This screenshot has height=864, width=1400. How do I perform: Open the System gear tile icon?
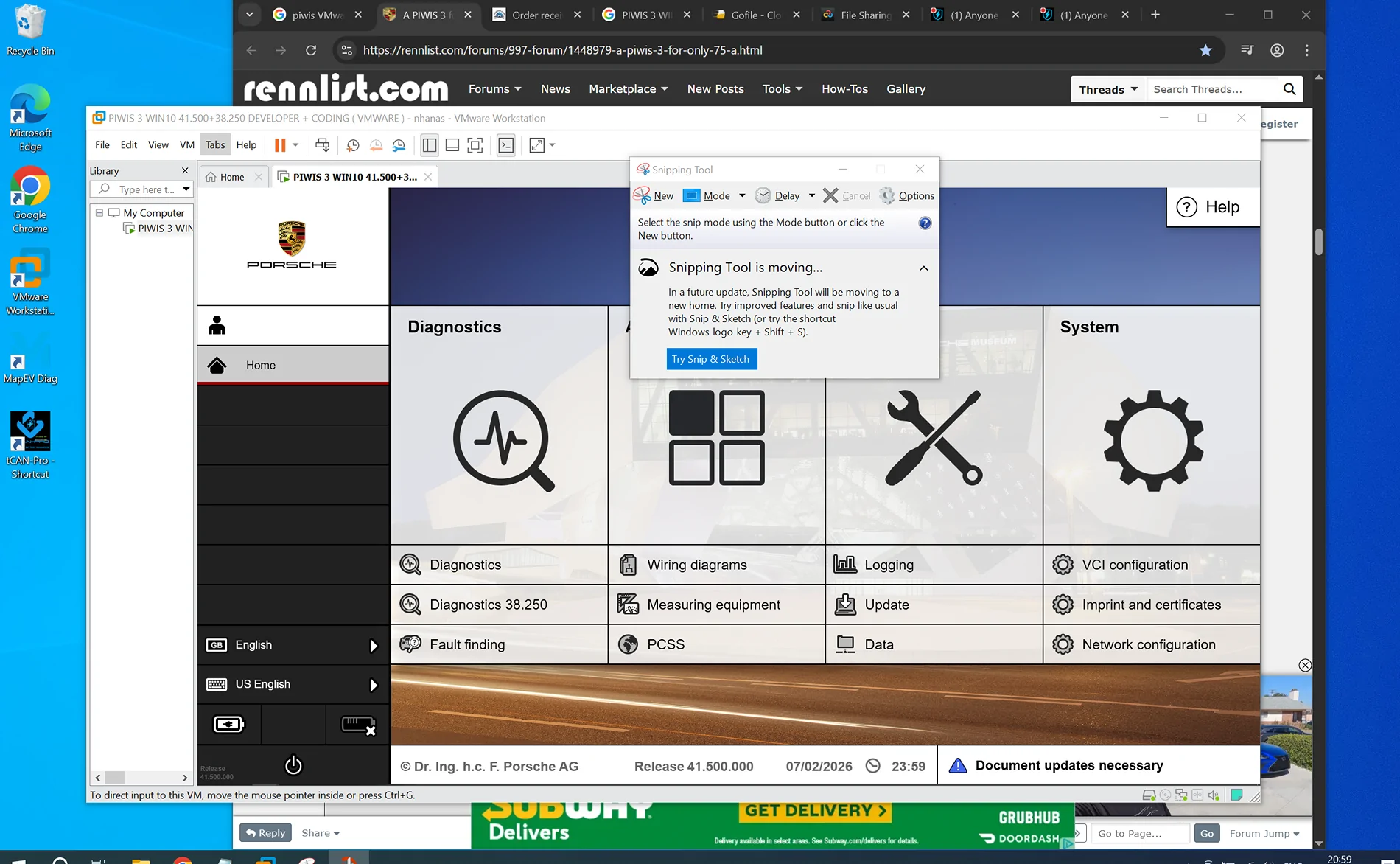(1153, 440)
